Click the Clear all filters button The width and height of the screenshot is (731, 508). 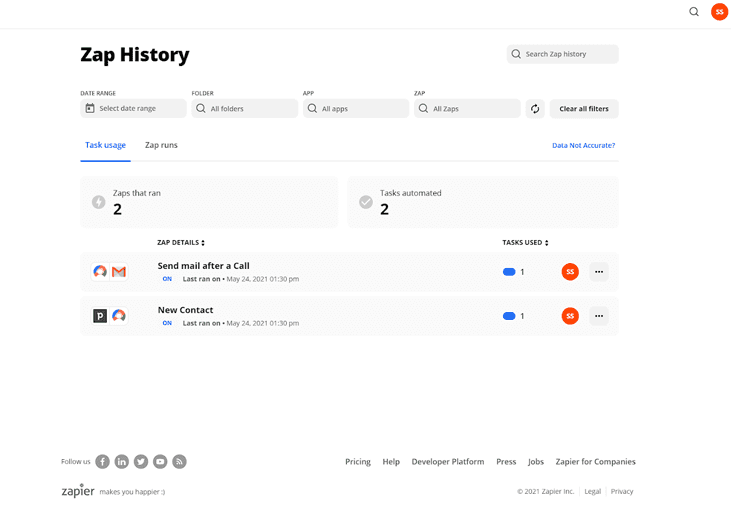pos(584,108)
